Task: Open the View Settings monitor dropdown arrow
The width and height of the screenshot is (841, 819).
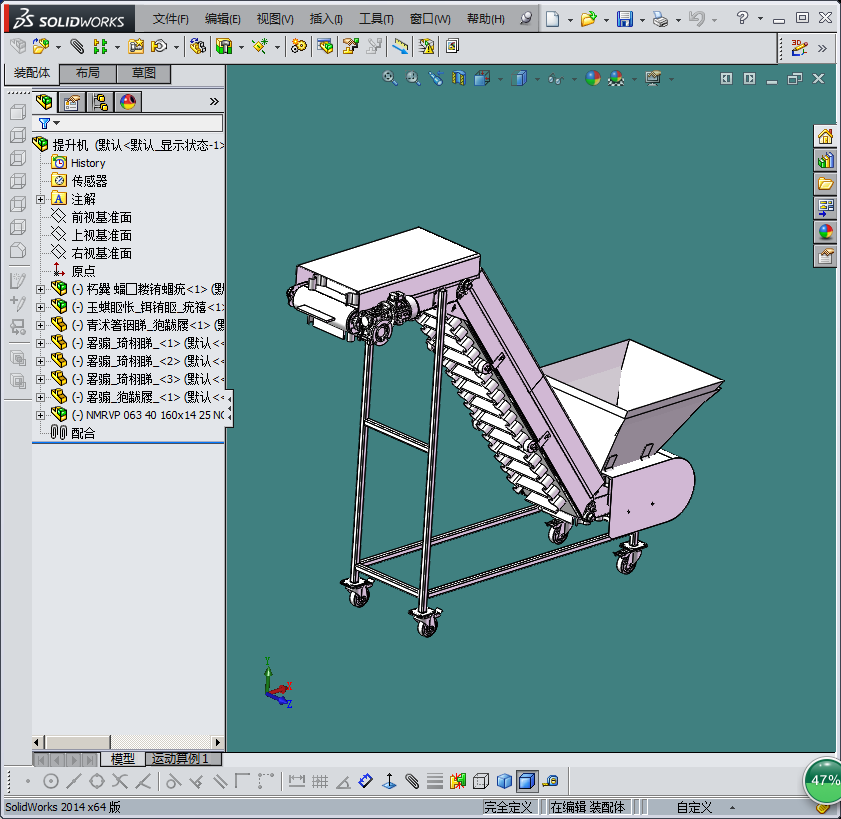Action: tap(672, 79)
